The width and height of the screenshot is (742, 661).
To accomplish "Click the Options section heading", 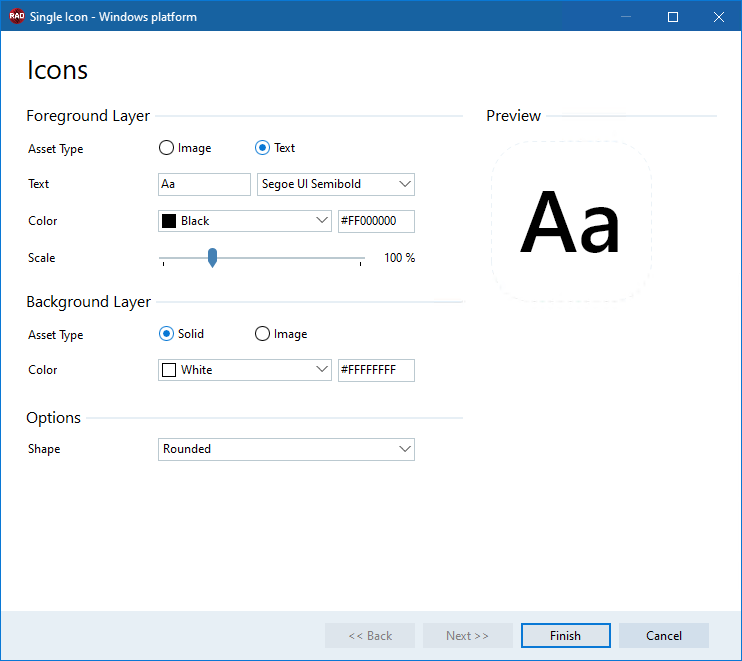I will point(53,418).
